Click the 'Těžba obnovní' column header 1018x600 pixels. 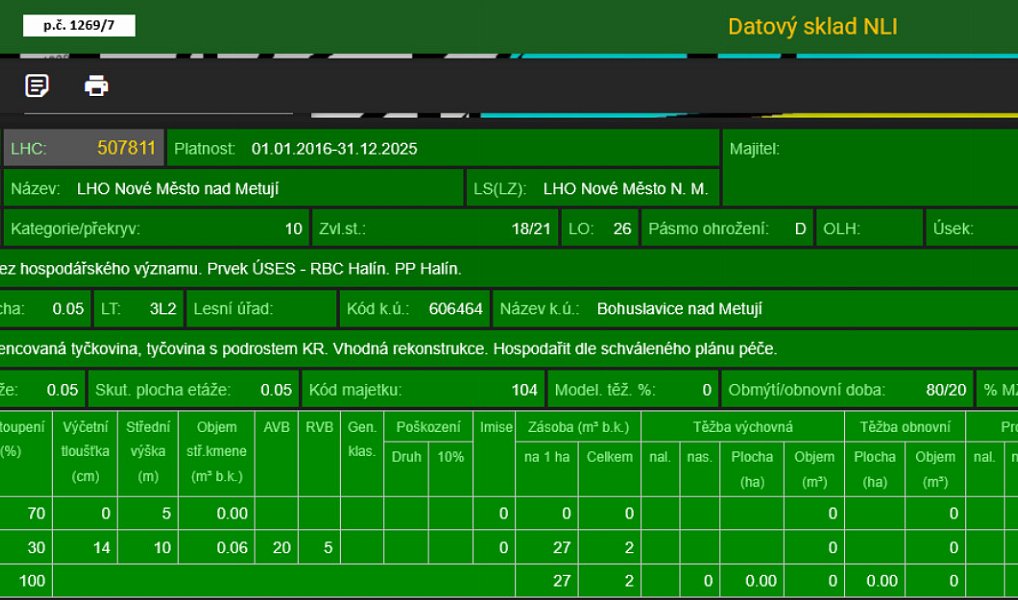tap(905, 427)
